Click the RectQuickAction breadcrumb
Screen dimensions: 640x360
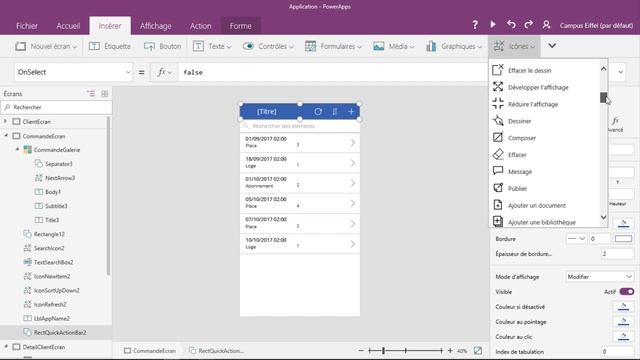pyautogui.click(x=216, y=351)
